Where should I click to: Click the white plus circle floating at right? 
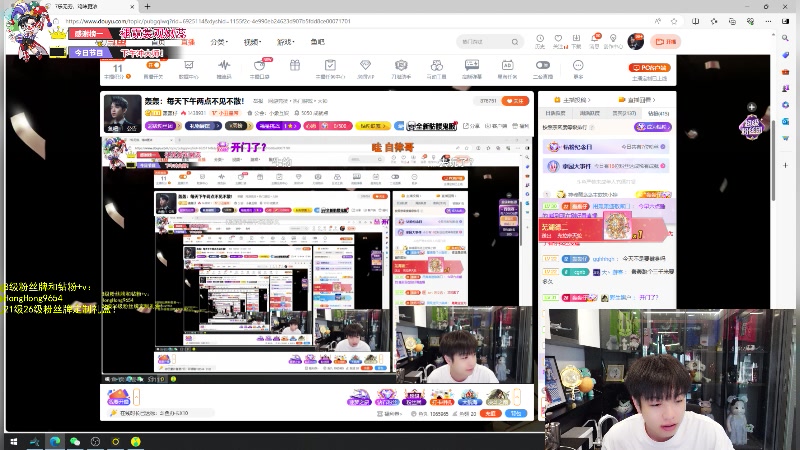[752, 107]
